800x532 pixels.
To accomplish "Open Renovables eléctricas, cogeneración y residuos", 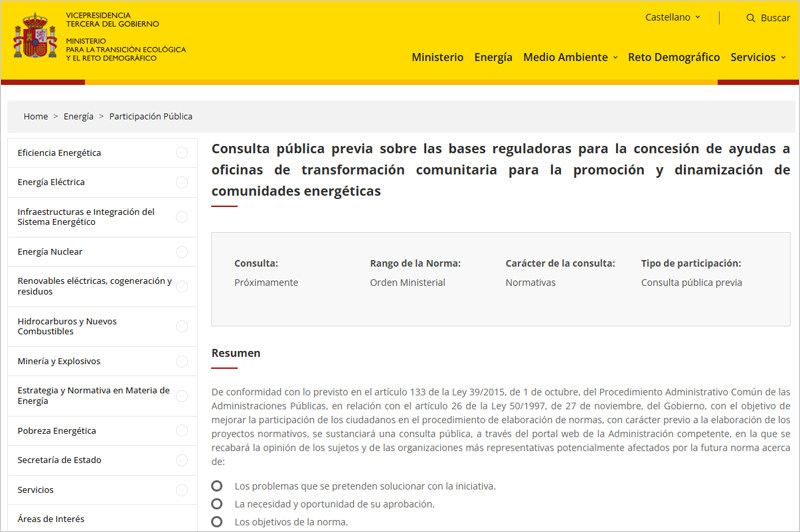I will pos(94,286).
